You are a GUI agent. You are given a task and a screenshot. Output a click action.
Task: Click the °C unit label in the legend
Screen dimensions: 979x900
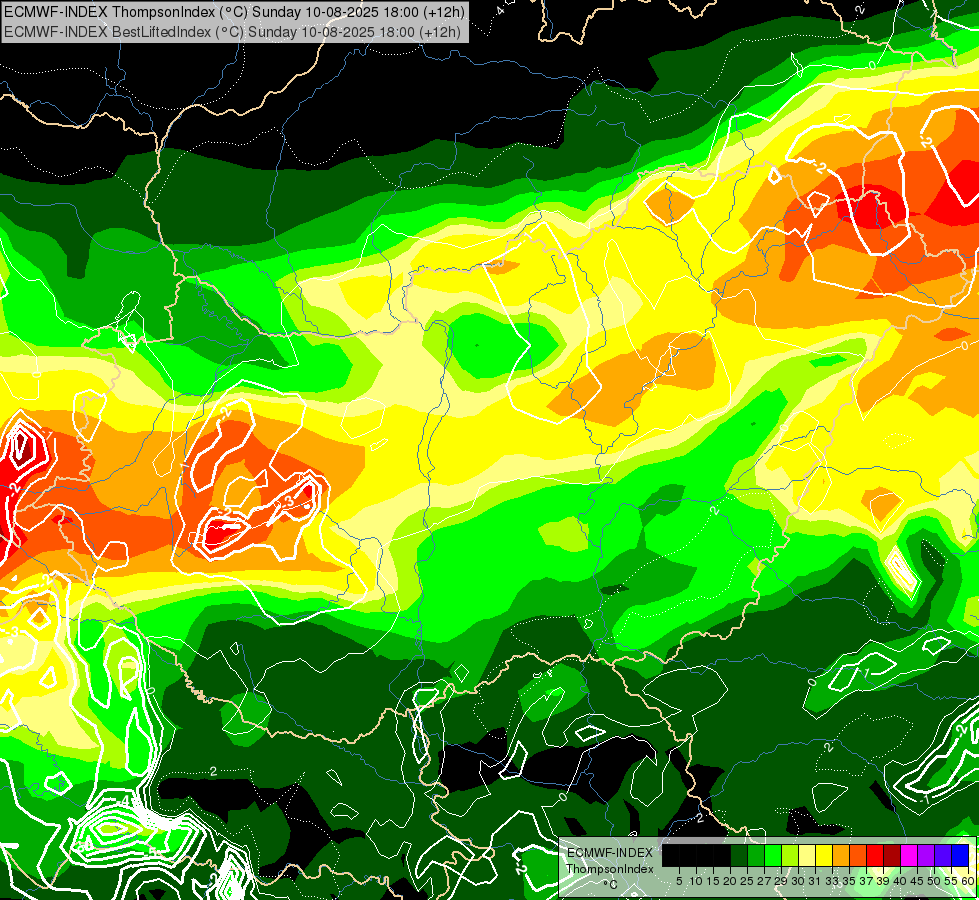pos(610,884)
